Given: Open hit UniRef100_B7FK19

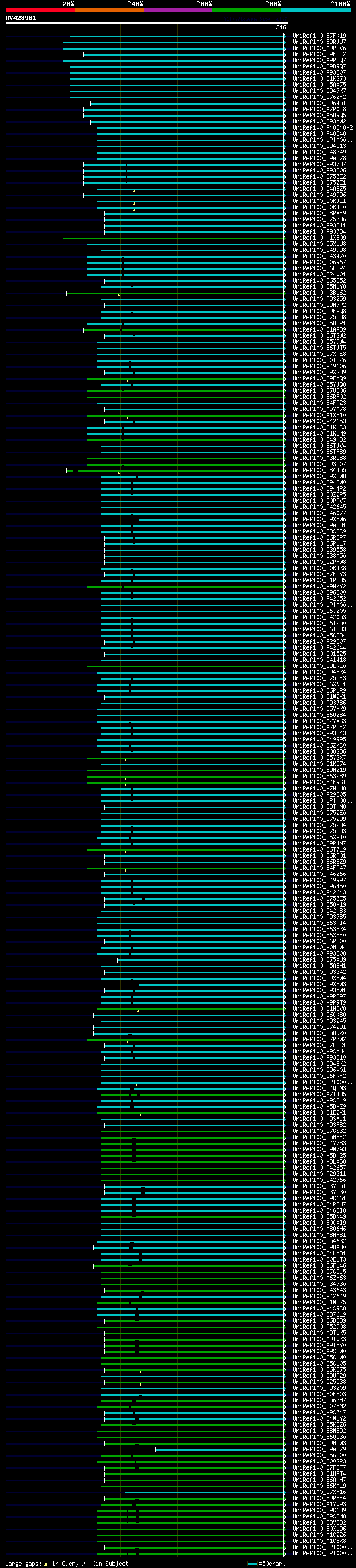Looking at the screenshot, I should pyautogui.click(x=319, y=36).
